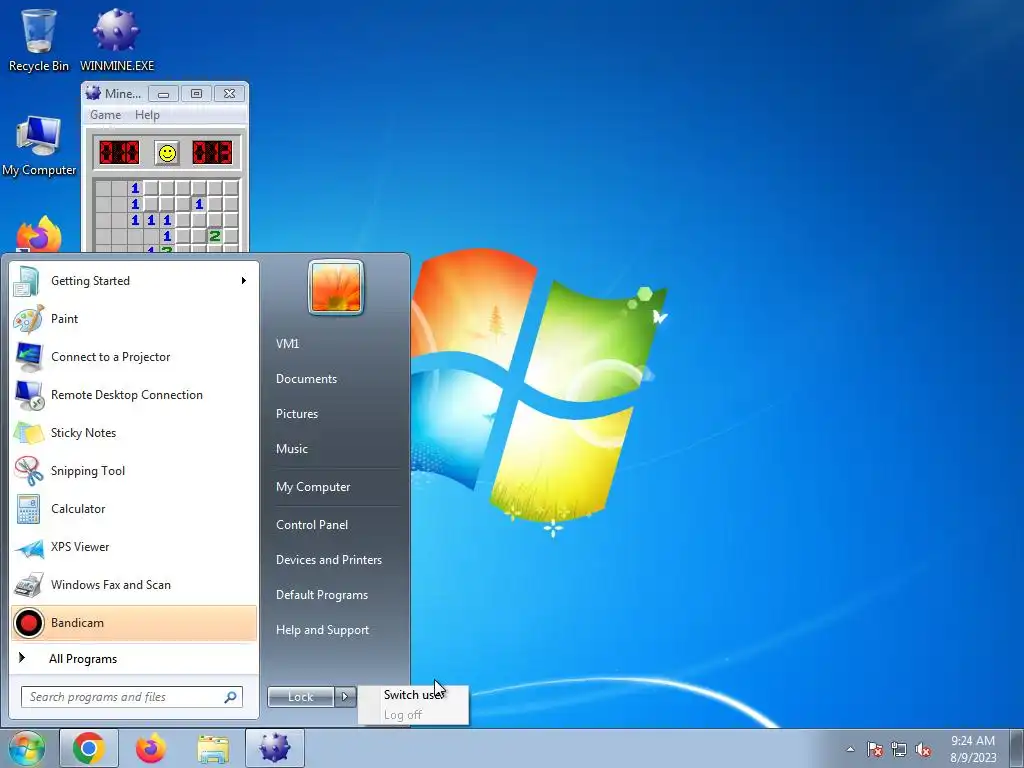This screenshot has width=1024, height=768.
Task: Click the Bandicam label in Start menu
Action: tap(77, 623)
